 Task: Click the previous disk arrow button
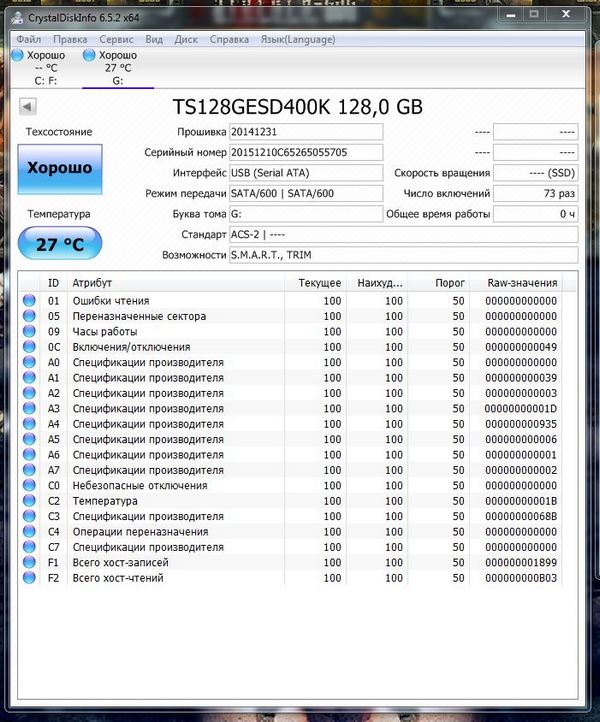click(x=27, y=107)
